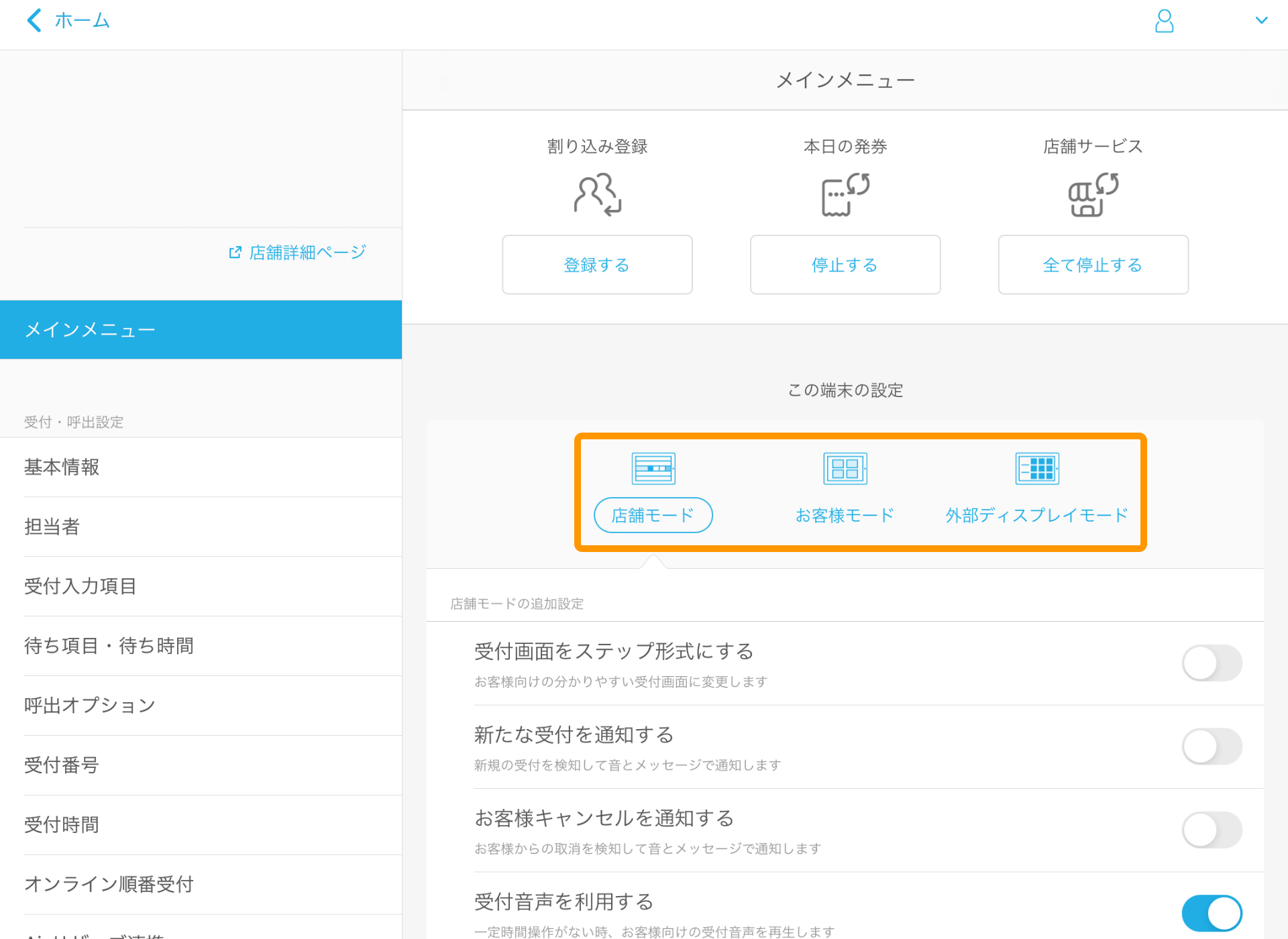
Task: Enable 新たな受付を通知する
Action: tap(1212, 747)
